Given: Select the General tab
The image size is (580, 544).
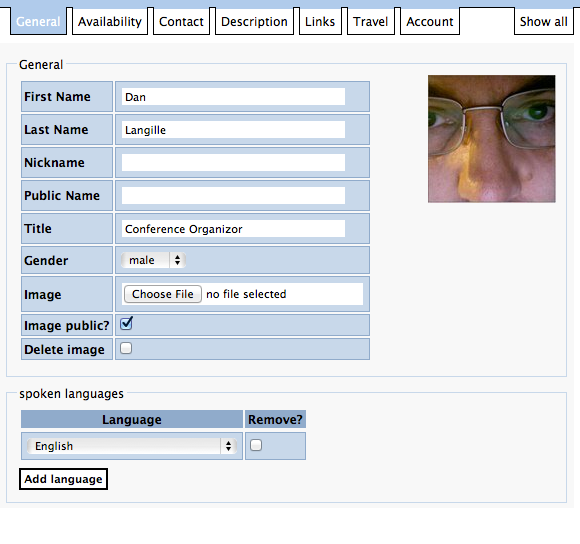Looking at the screenshot, I should (38, 21).
